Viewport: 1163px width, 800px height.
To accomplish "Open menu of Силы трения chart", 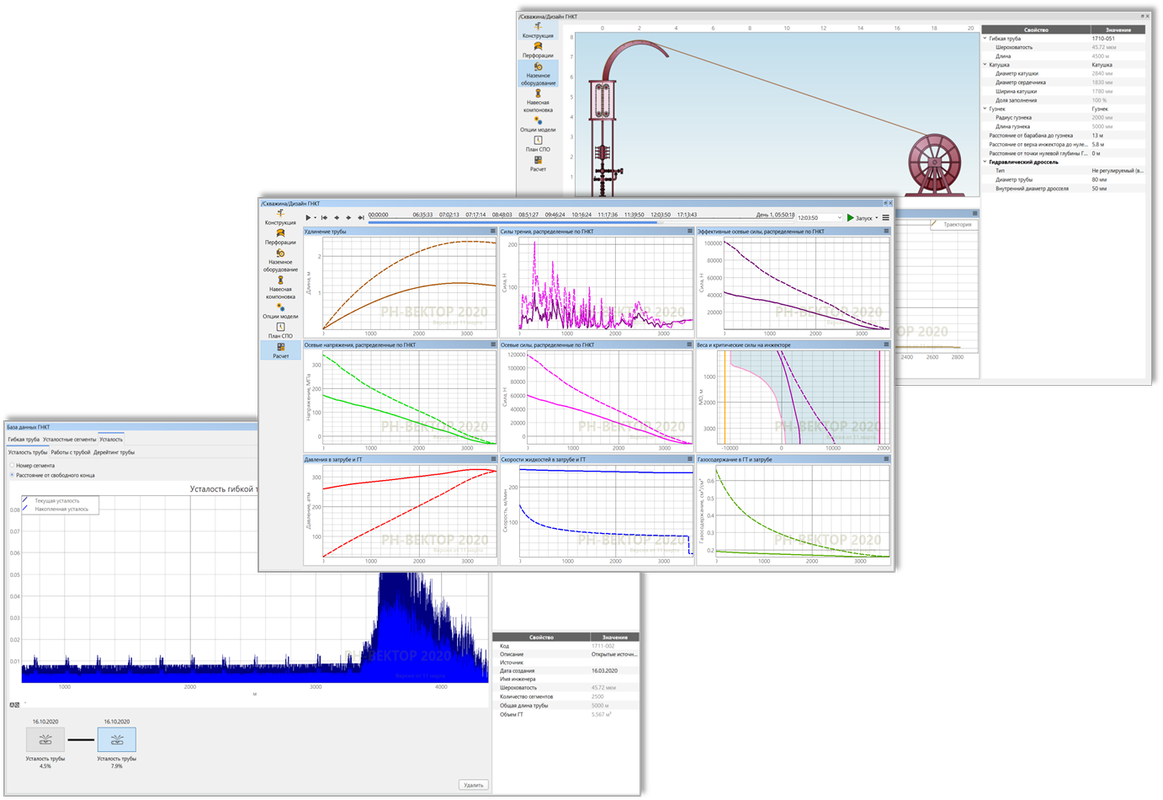I will [689, 231].
